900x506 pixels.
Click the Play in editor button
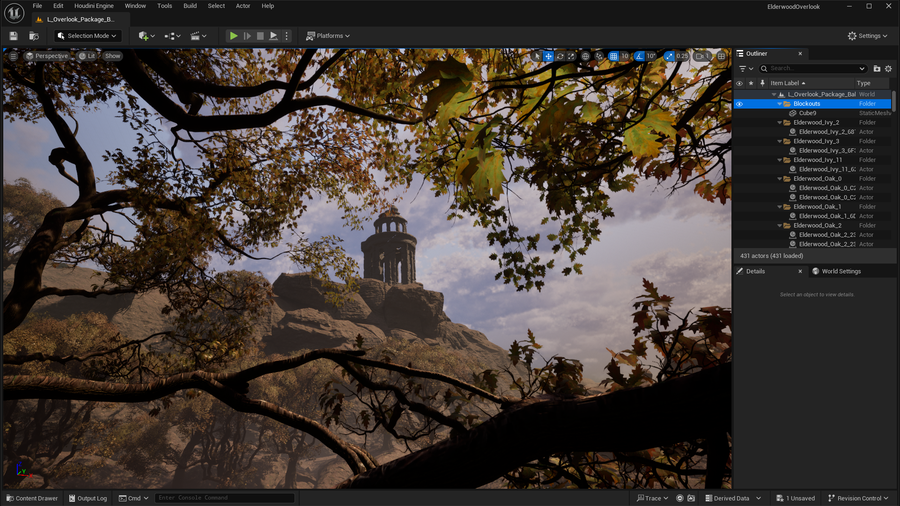click(233, 36)
